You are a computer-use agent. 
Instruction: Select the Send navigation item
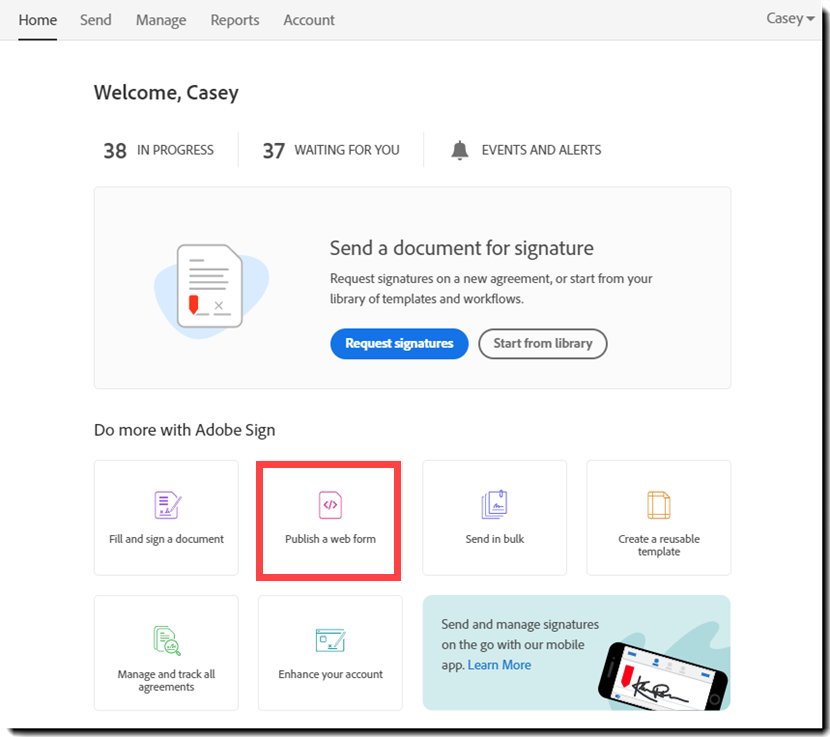[95, 20]
